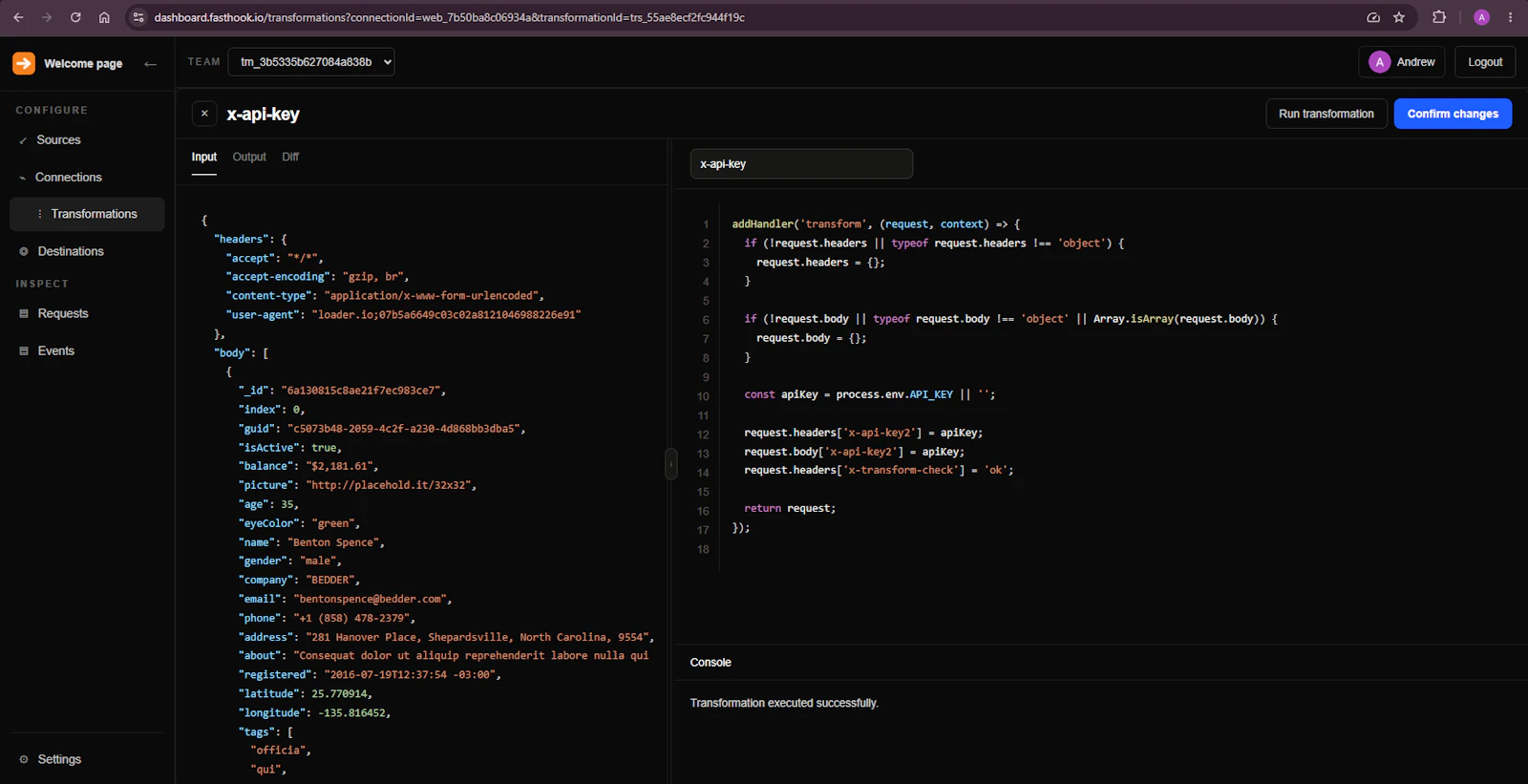The image size is (1528, 784).
Task: Open Destinations in the sidebar
Action: click(87, 252)
